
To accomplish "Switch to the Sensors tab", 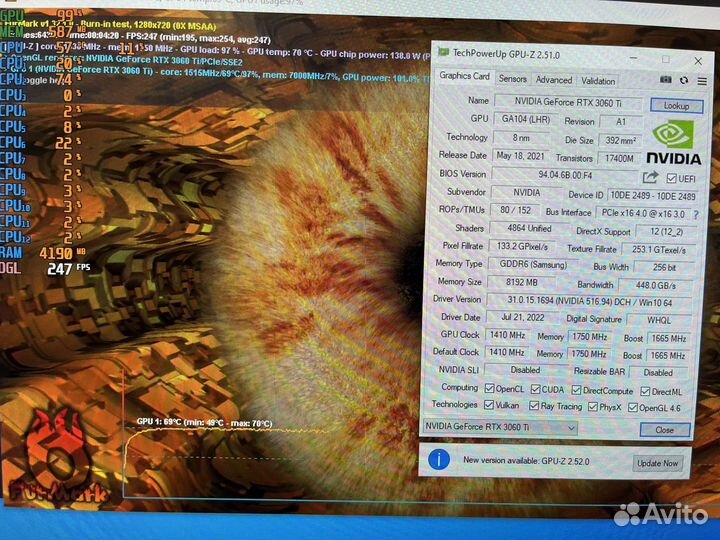I will pos(512,79).
